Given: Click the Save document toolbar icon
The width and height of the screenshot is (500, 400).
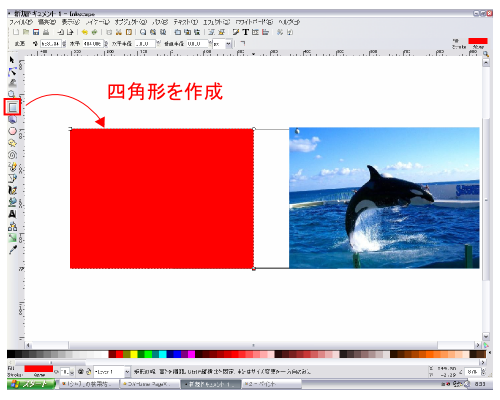Looking at the screenshot, I should click(x=36, y=32).
